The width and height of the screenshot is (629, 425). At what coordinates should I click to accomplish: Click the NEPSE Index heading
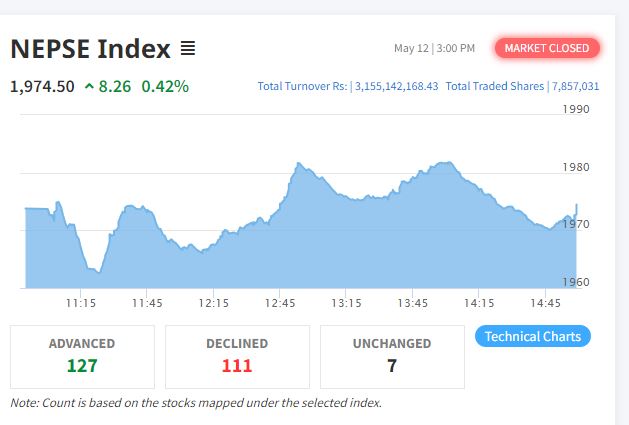91,48
